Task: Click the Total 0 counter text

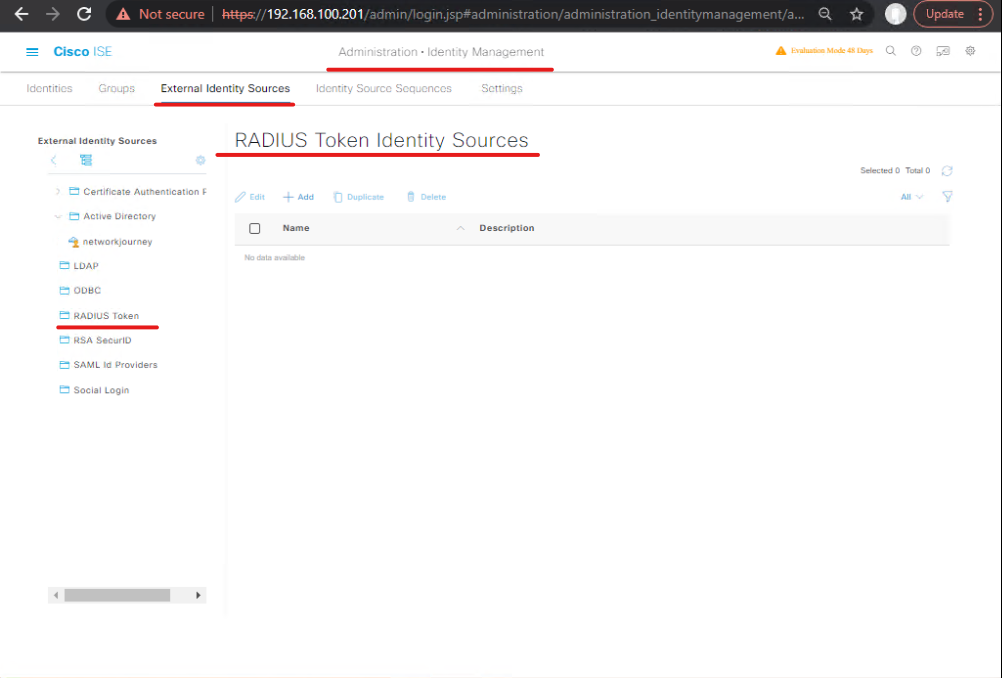Action: tap(918, 171)
